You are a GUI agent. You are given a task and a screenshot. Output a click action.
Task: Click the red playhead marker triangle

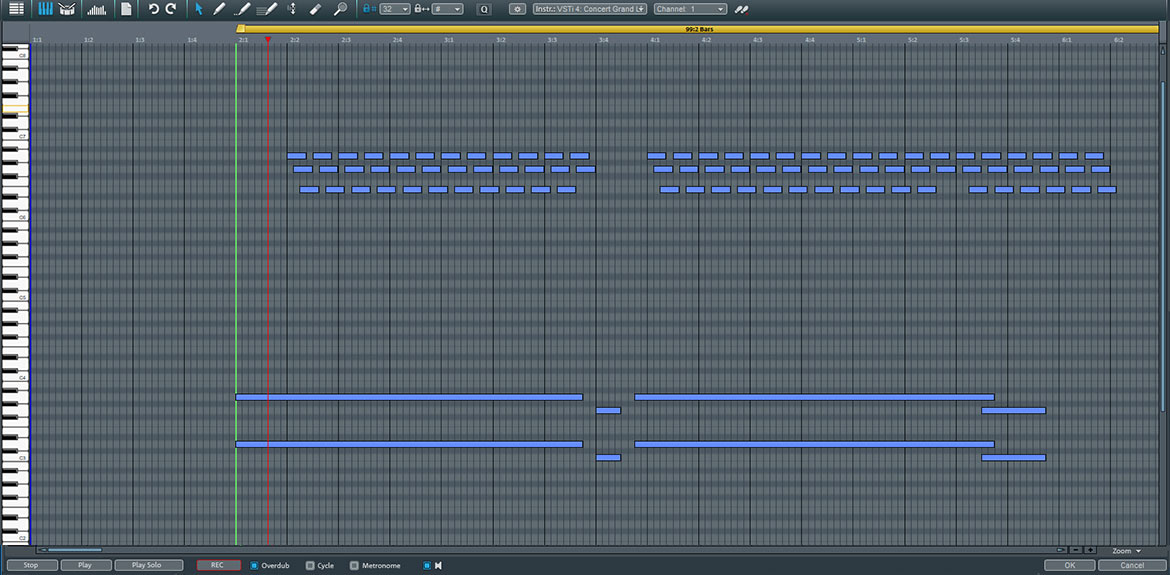click(268, 40)
